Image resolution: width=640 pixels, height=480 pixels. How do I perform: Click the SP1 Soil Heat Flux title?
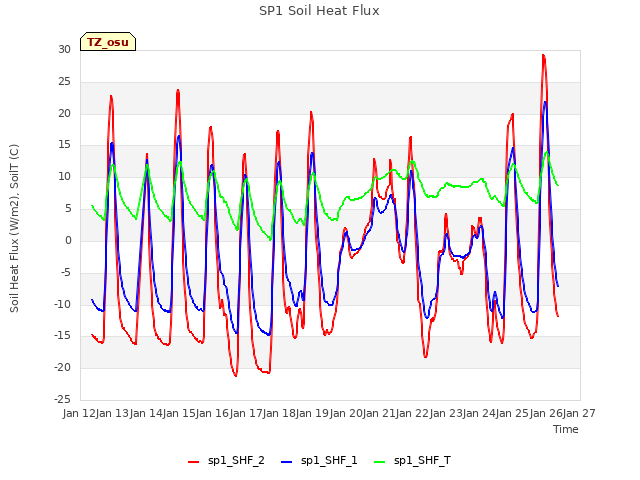click(x=319, y=11)
